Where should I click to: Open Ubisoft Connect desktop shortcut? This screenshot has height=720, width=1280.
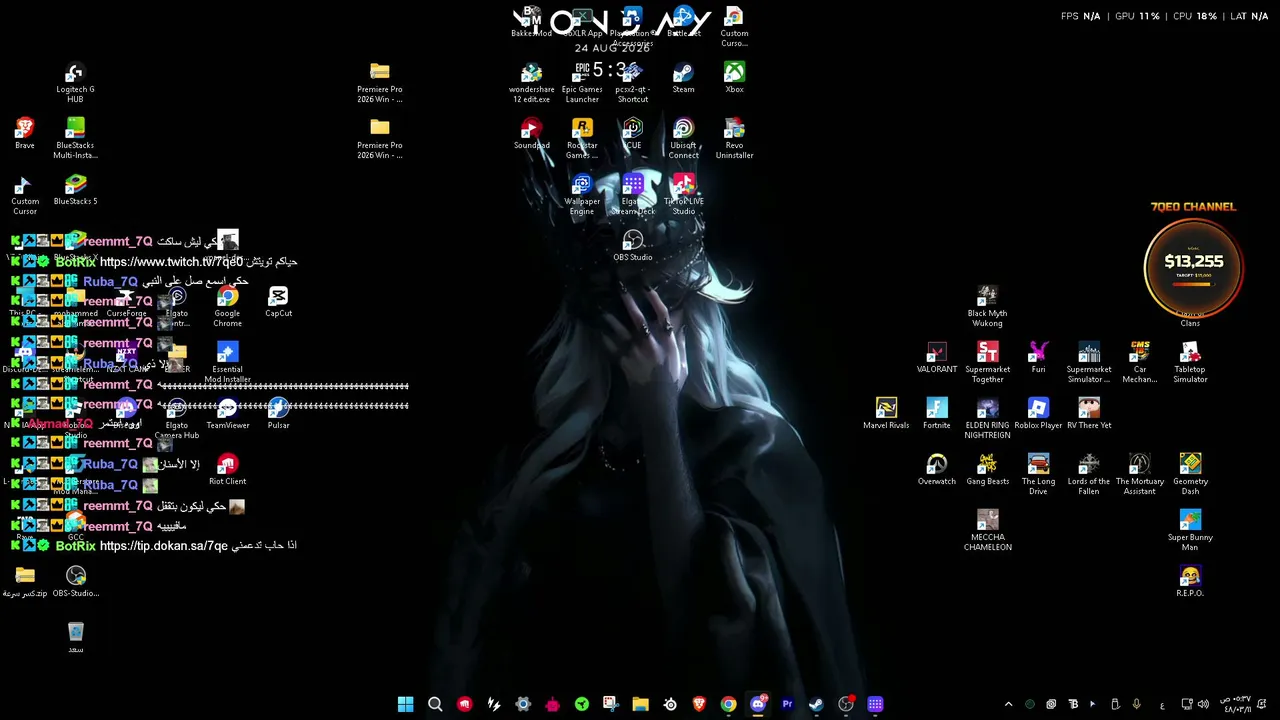[684, 139]
